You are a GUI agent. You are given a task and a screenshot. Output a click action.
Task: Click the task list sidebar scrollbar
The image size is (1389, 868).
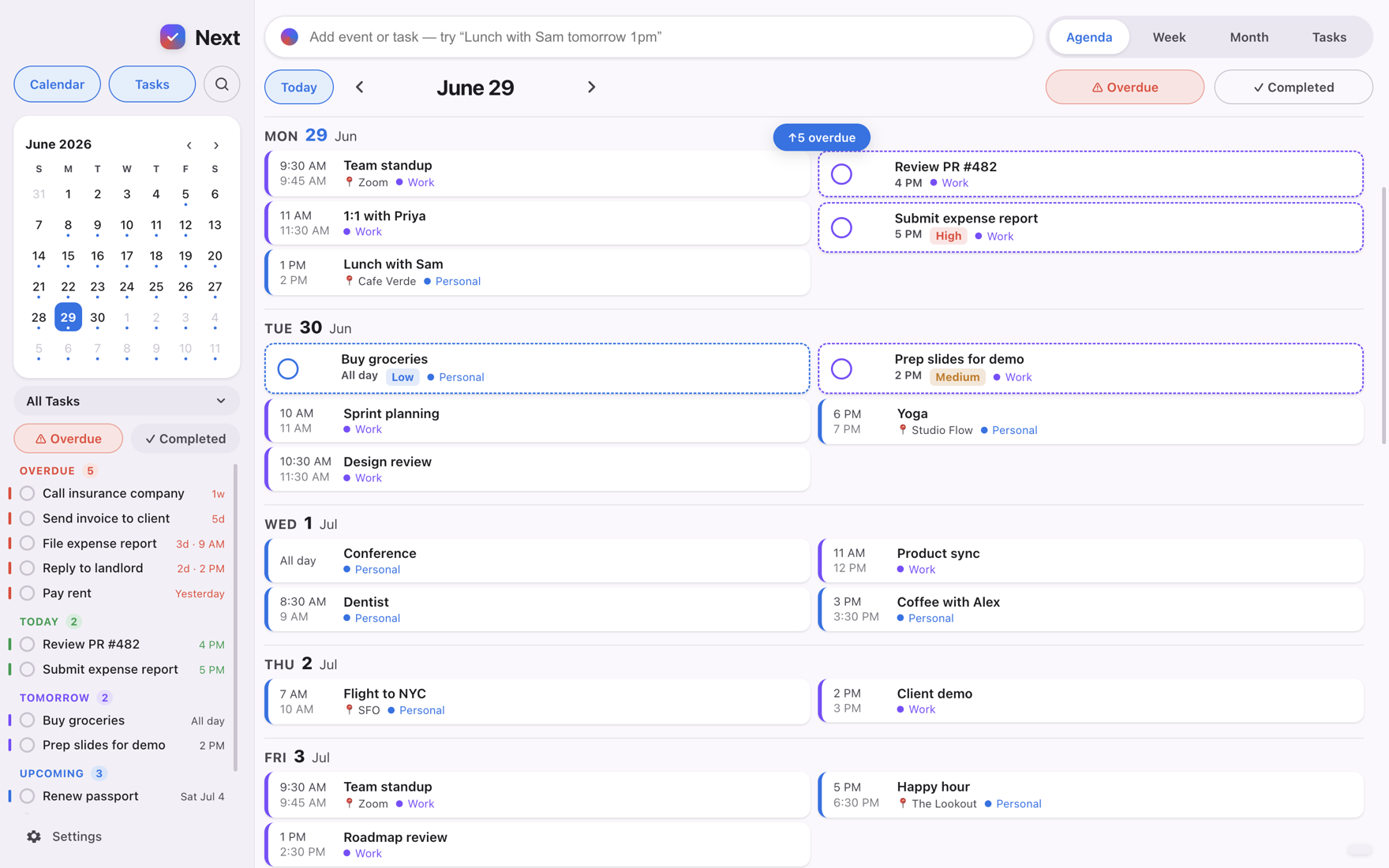click(235, 617)
